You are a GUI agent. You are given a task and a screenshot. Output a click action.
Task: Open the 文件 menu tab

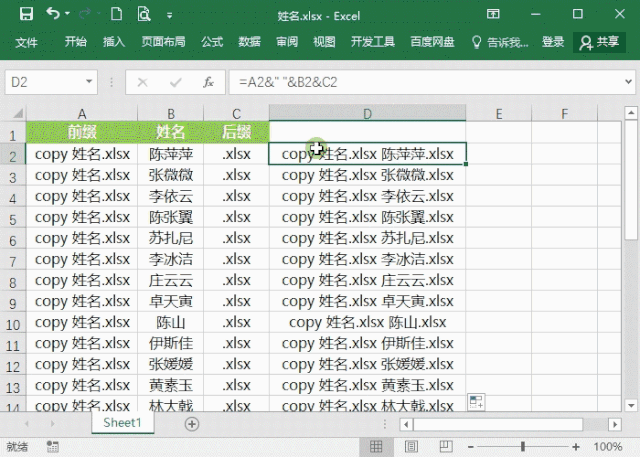click(26, 42)
